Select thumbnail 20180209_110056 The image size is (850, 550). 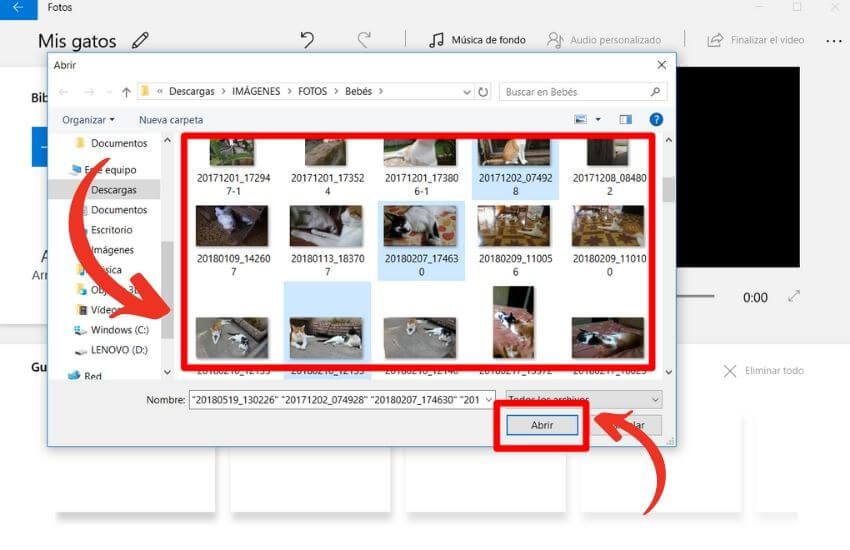(515, 241)
